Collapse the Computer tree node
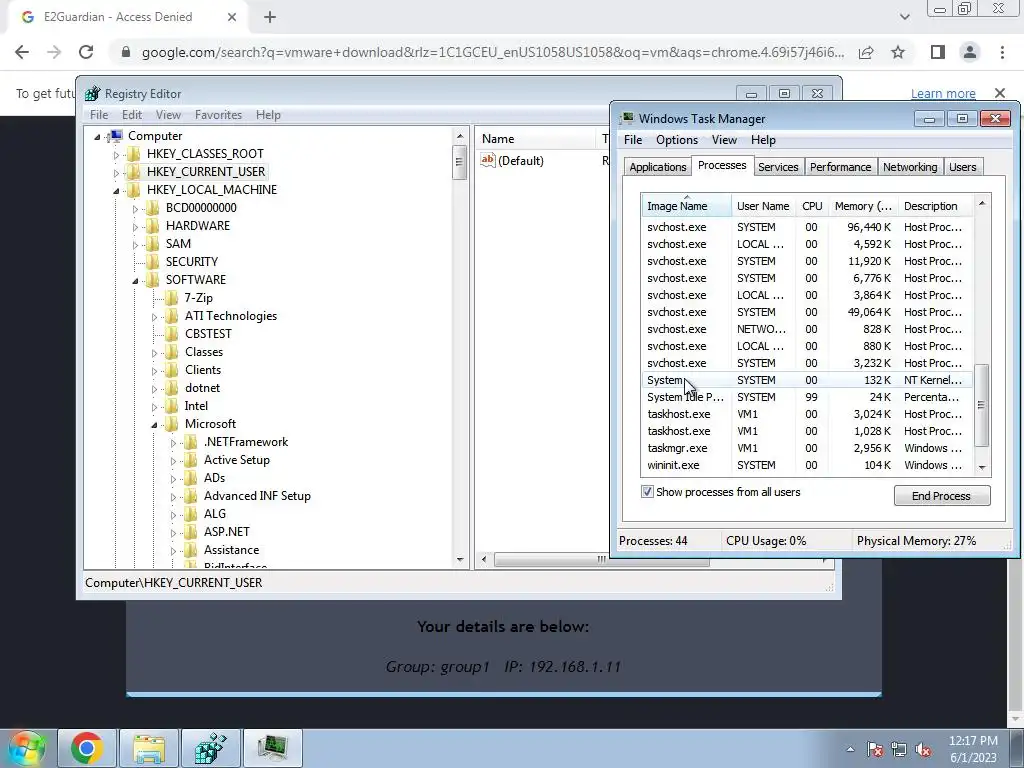 [97, 136]
